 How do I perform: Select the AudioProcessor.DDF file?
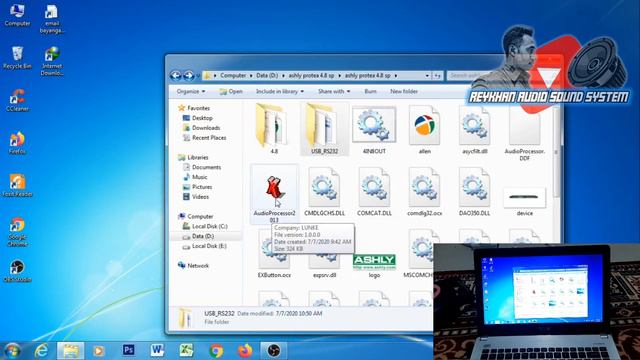pos(524,133)
